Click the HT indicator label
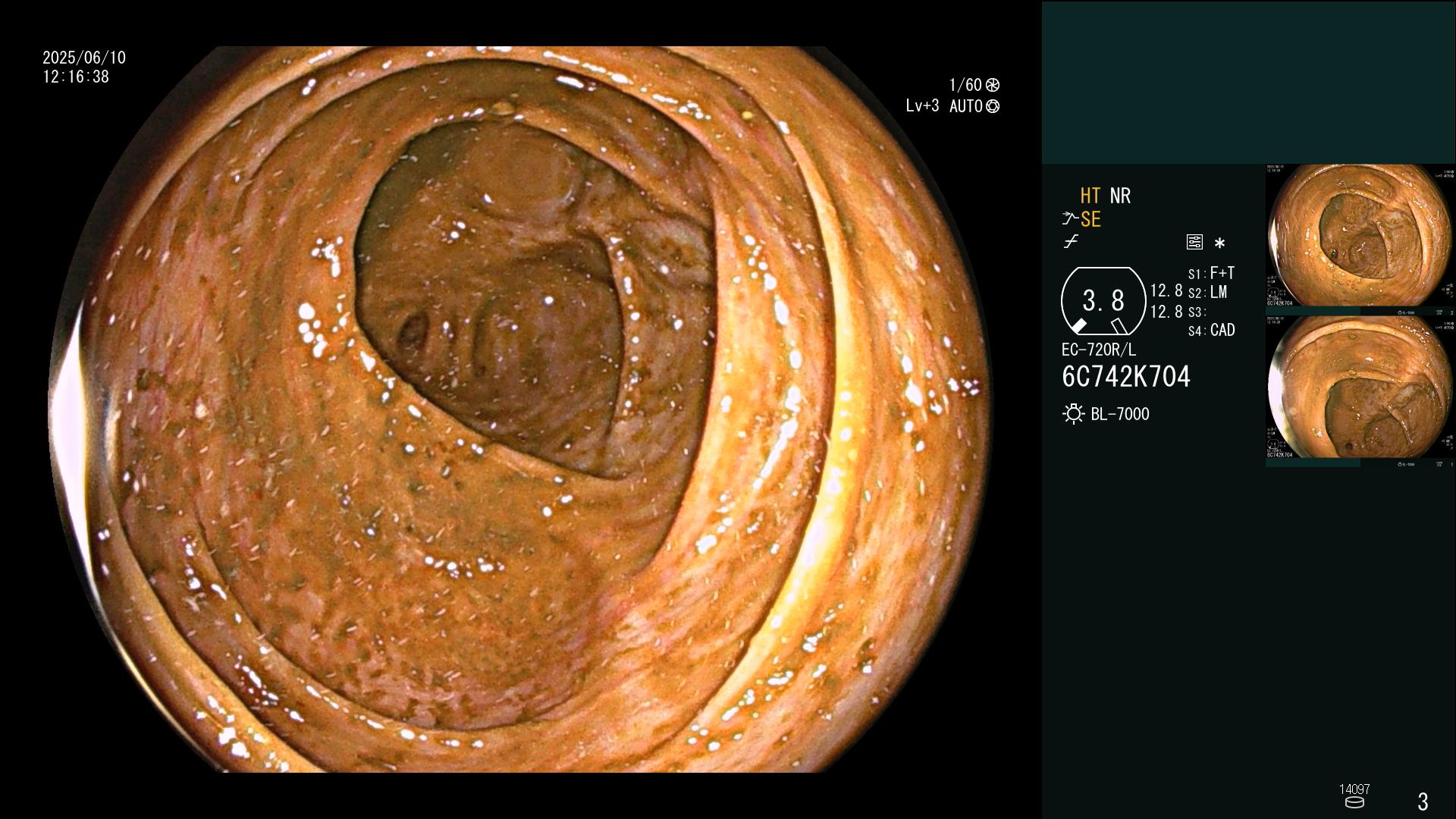The width and height of the screenshot is (1456, 819). [x=1090, y=196]
